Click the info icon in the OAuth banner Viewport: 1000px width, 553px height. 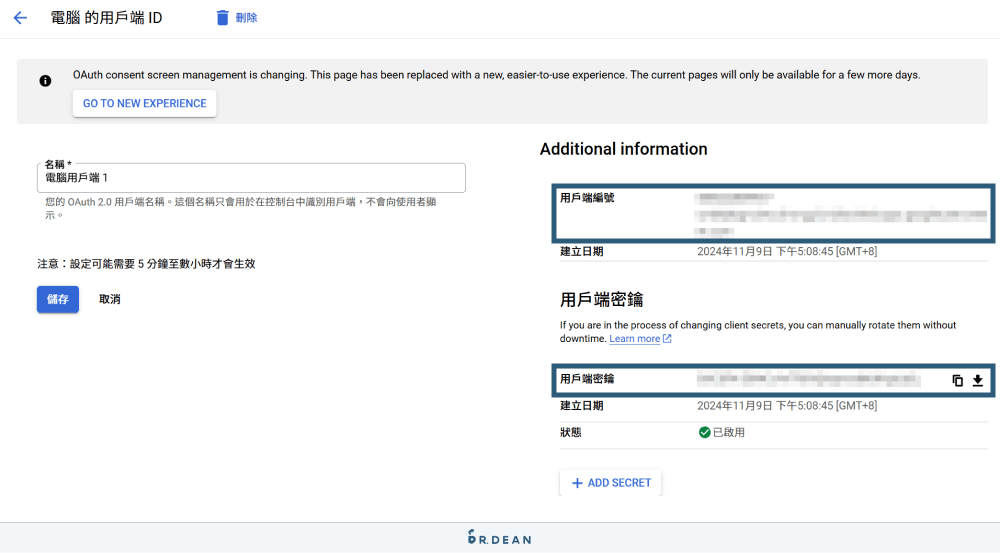pyautogui.click(x=45, y=81)
